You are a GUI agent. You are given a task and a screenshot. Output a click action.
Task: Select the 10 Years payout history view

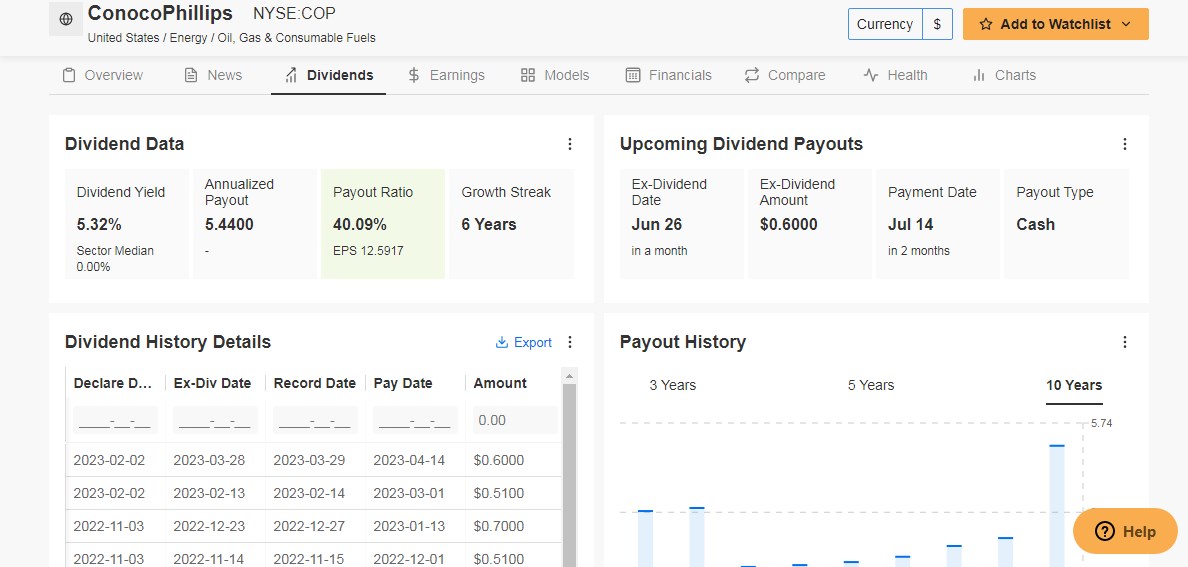[1074, 385]
